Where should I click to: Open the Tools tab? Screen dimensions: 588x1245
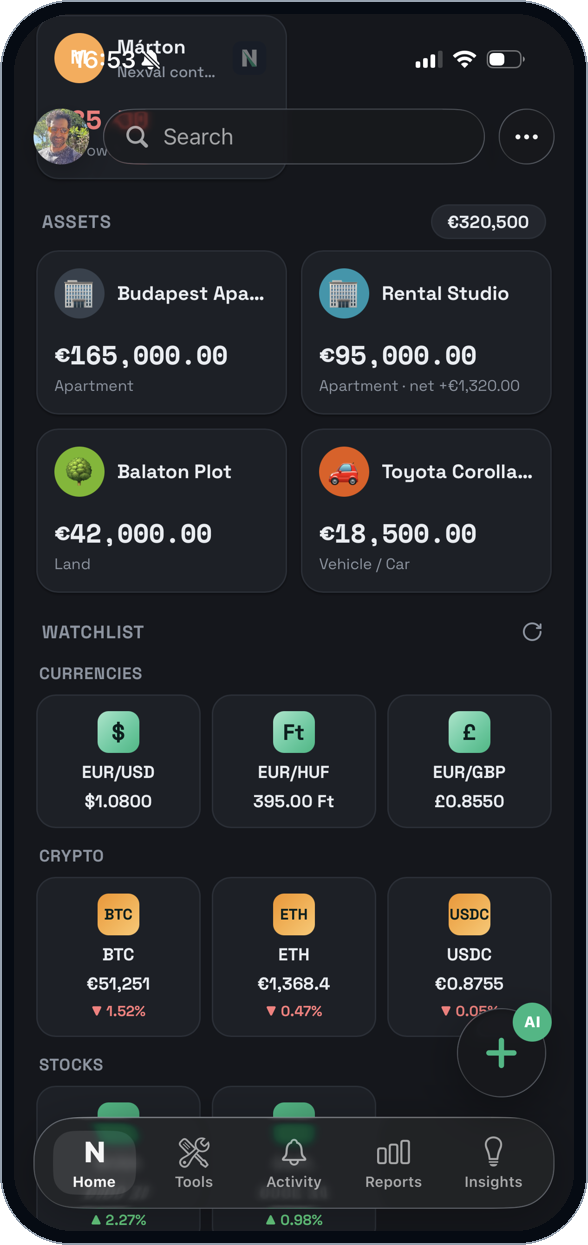pos(194,1163)
